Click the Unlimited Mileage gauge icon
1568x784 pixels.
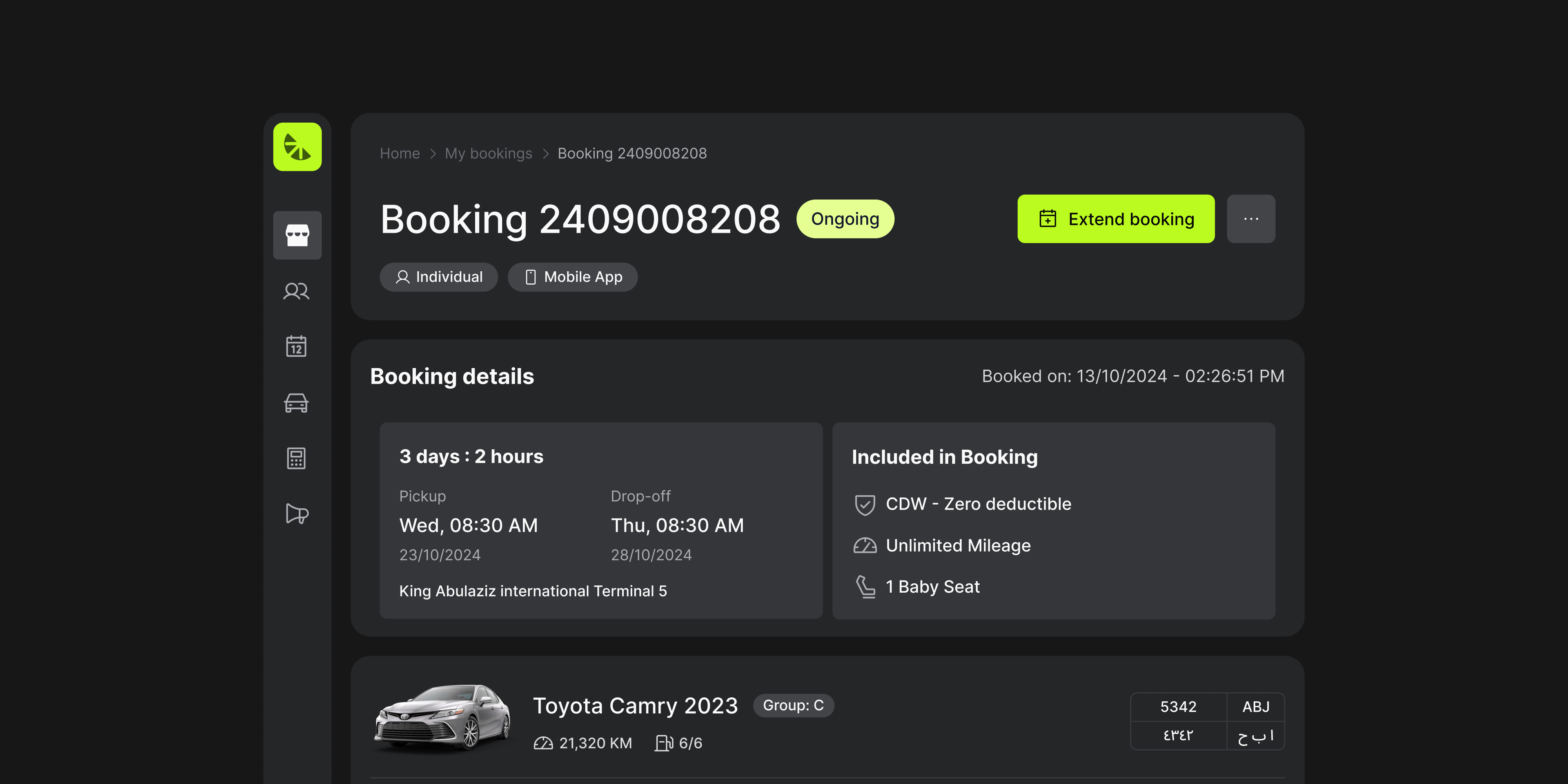click(x=864, y=545)
